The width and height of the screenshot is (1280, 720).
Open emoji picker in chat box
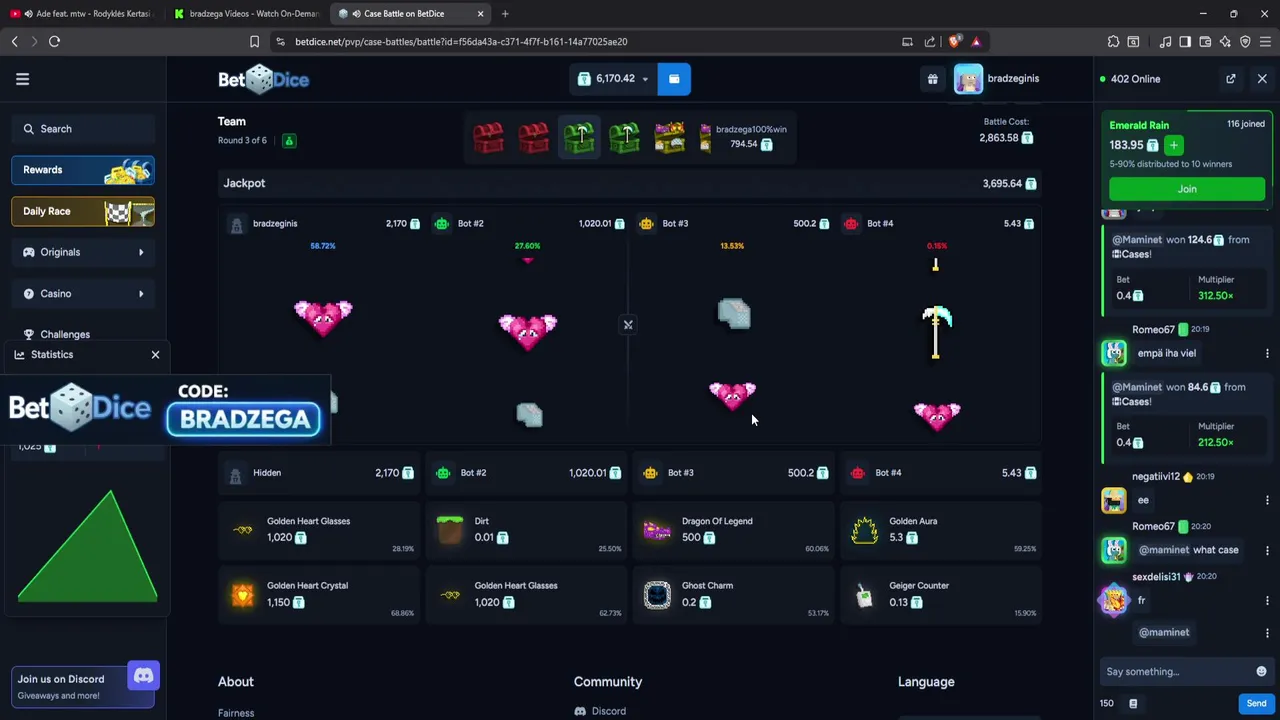point(1261,671)
